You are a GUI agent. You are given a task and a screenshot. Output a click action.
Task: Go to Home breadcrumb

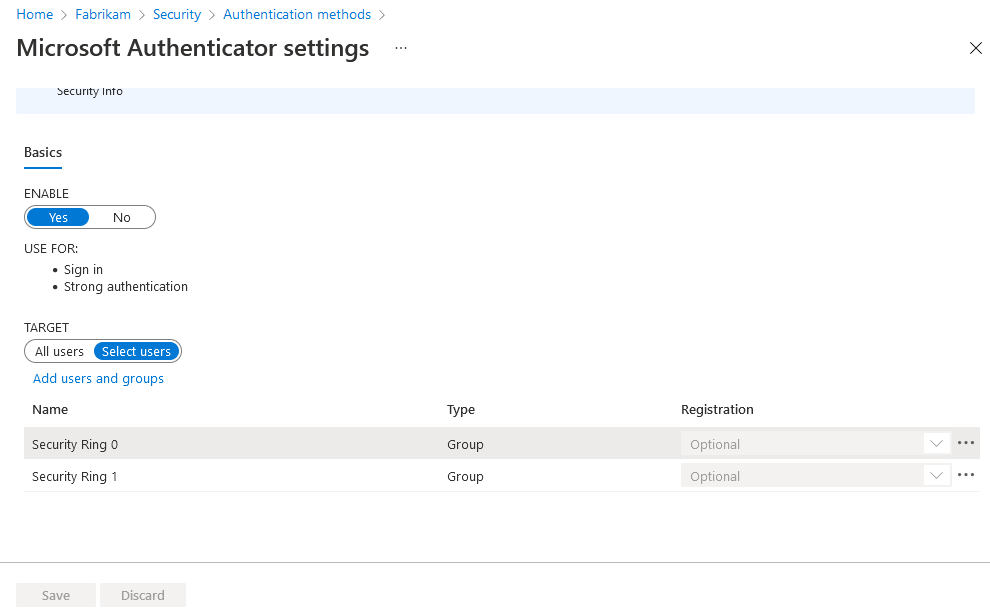[35, 15]
